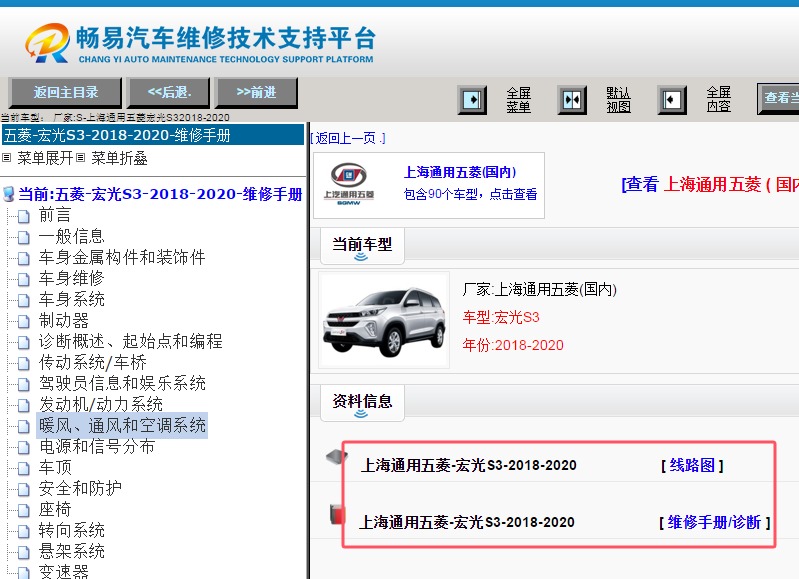799x579 pixels.
Task: Click the page icon beside 一般信息
Action: [x=23, y=238]
